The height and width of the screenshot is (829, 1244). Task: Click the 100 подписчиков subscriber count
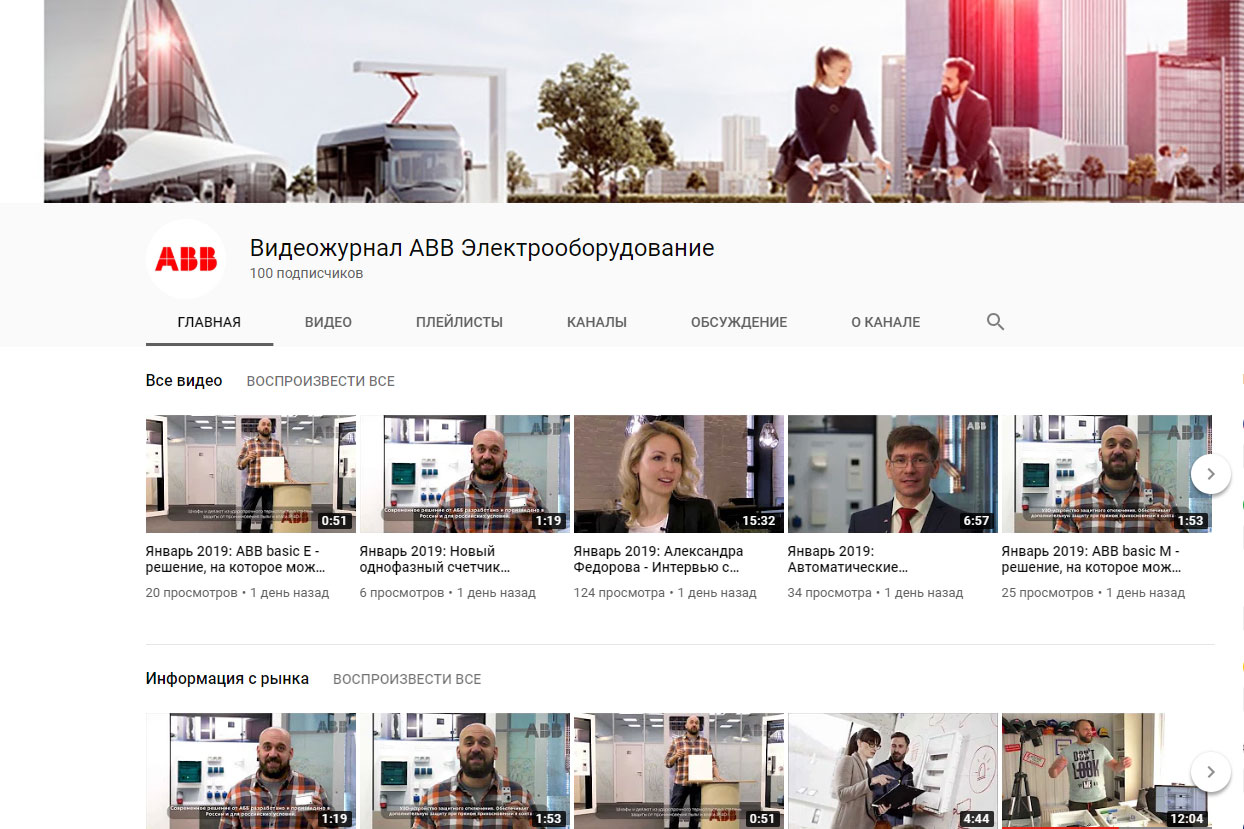pos(306,273)
